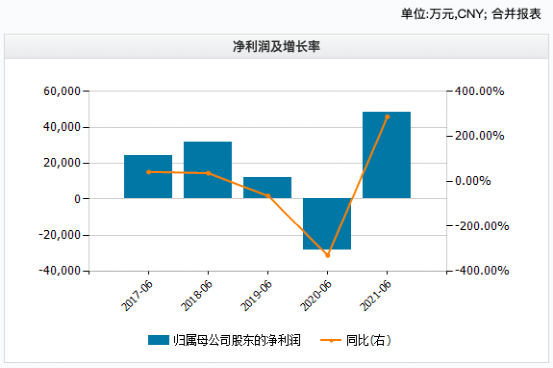The width and height of the screenshot is (553, 368).
Task: Select the orange data point for 2019-06
Action: 268,196
